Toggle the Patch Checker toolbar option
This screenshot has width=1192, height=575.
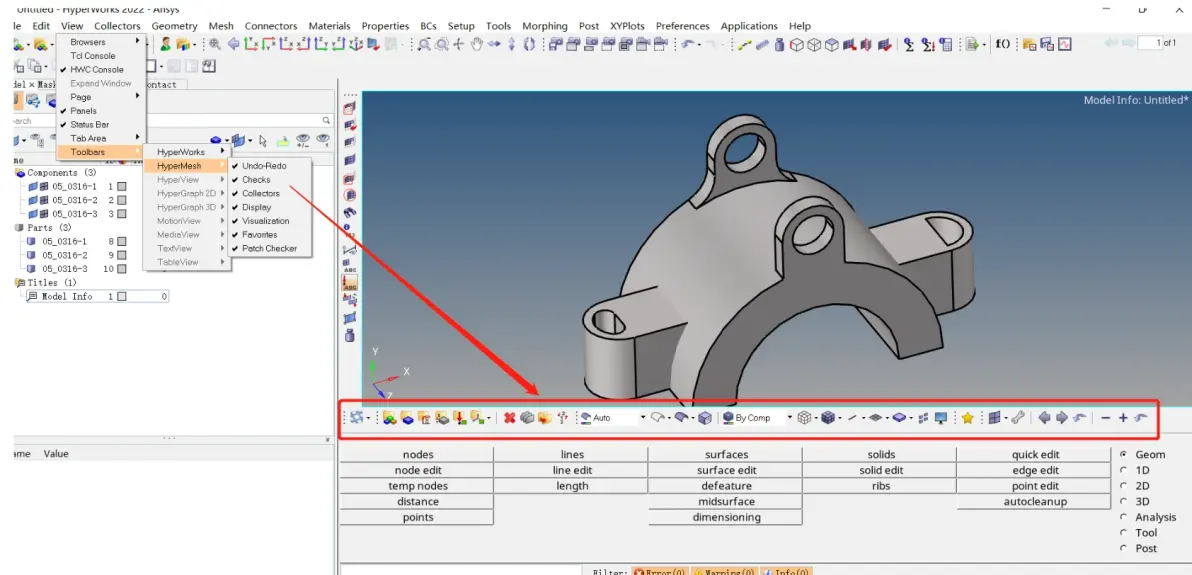(271, 248)
